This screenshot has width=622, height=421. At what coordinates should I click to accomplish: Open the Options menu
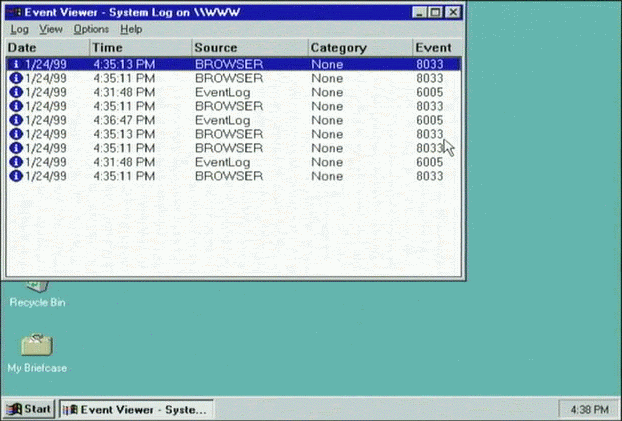pos(91,29)
